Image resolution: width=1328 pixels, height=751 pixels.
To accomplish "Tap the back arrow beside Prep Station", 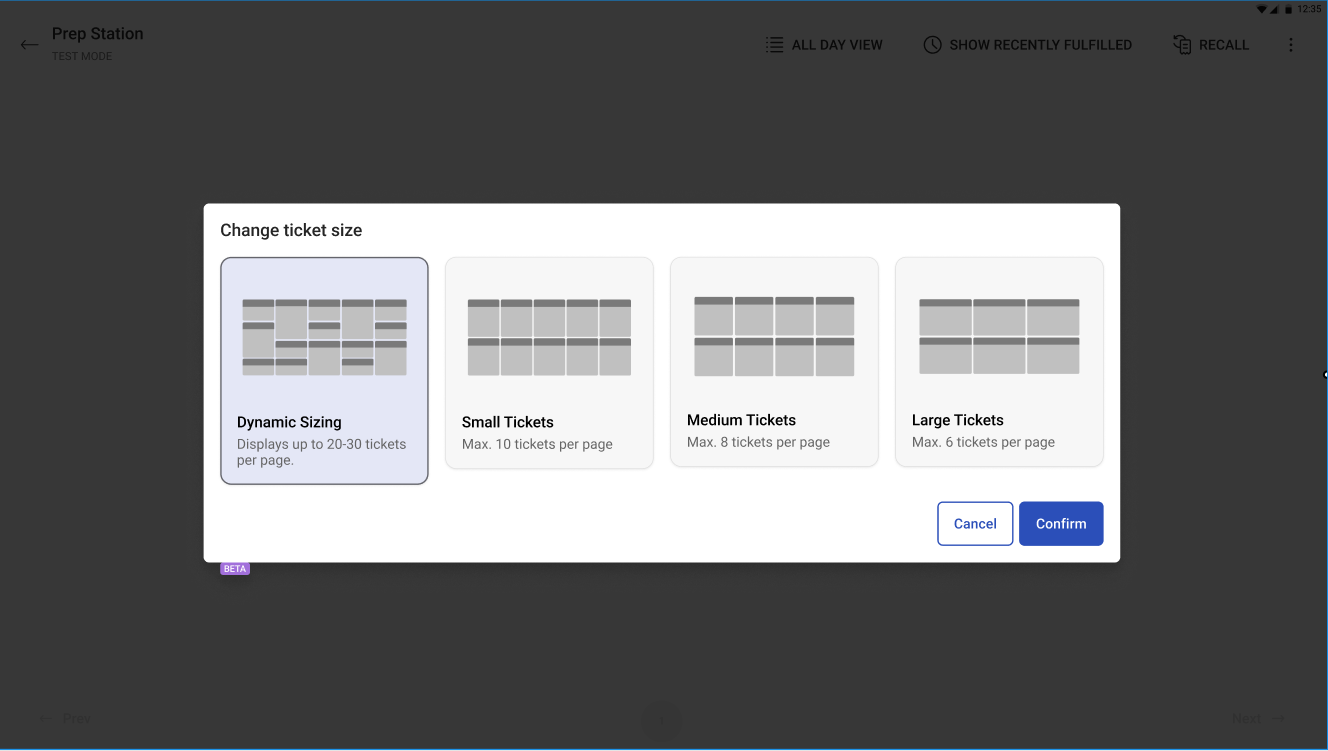I will click(29, 44).
